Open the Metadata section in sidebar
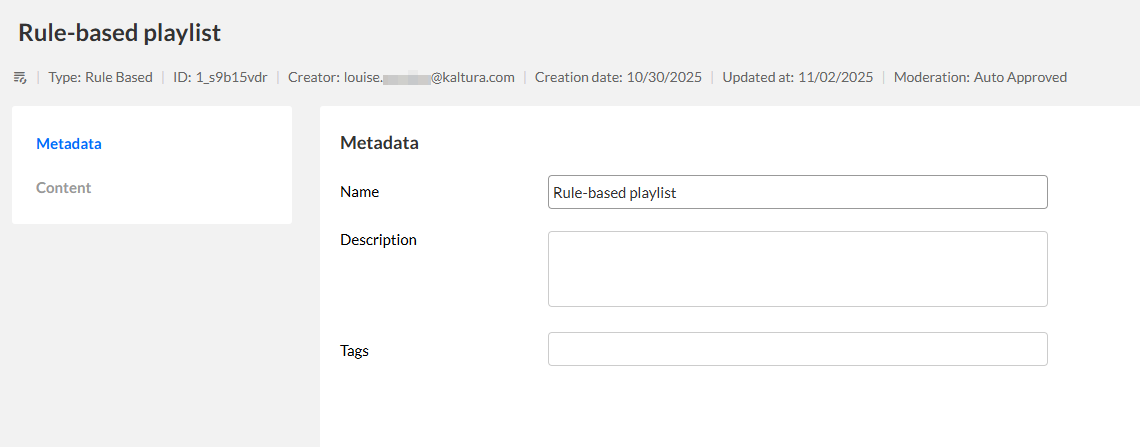The image size is (1140, 447). click(69, 143)
